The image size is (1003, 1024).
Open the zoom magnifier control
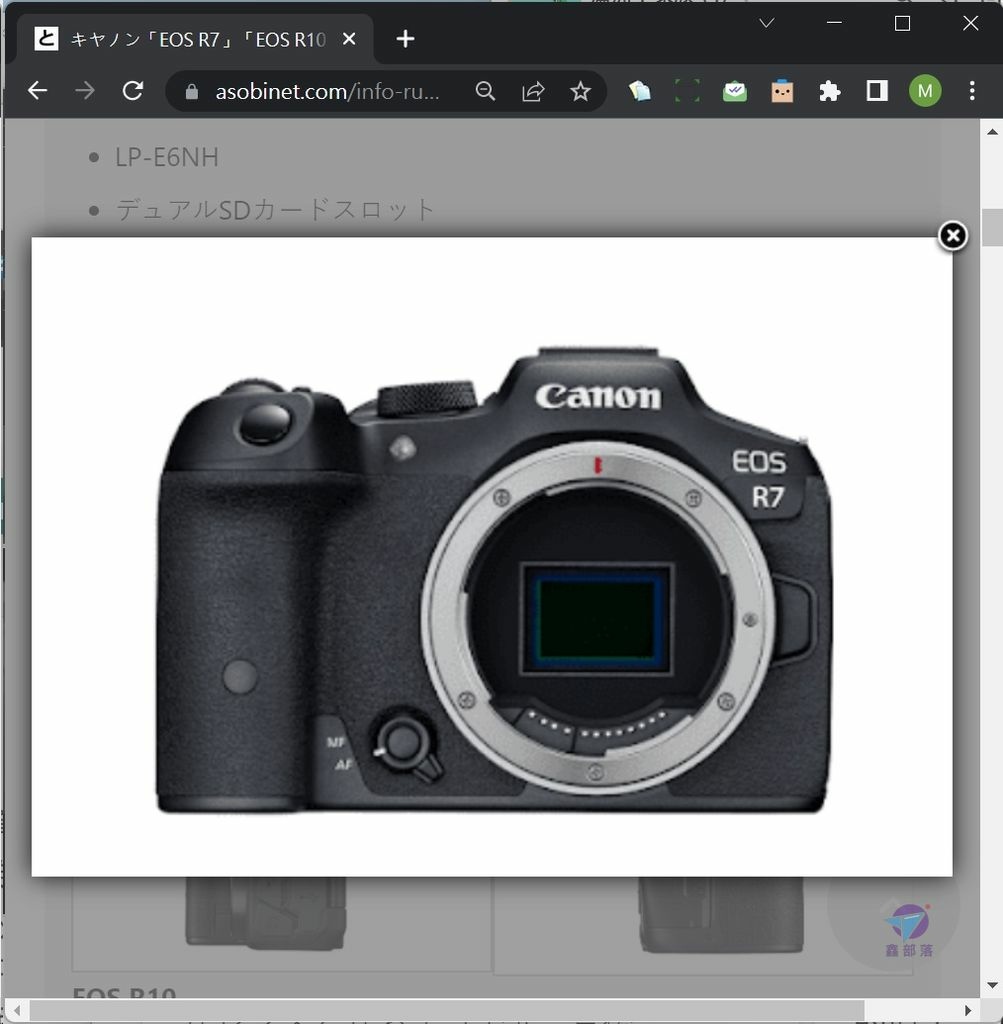click(485, 91)
